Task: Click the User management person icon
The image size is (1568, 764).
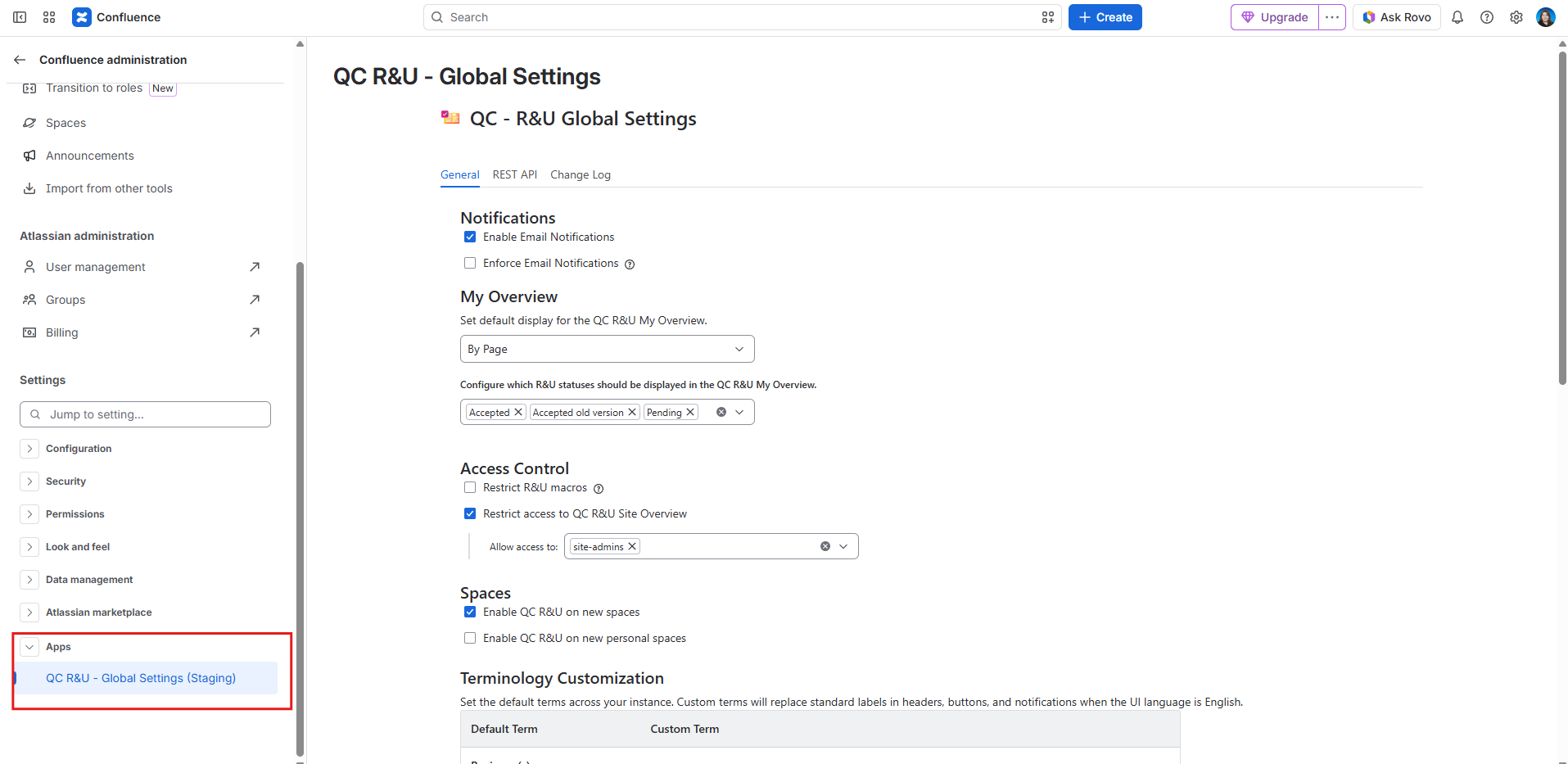Action: (29, 267)
